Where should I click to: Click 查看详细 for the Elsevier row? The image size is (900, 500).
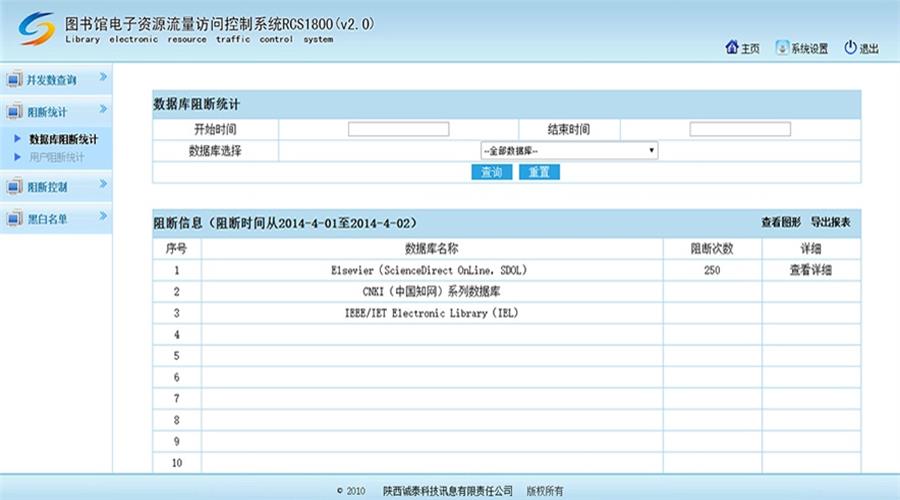810,270
